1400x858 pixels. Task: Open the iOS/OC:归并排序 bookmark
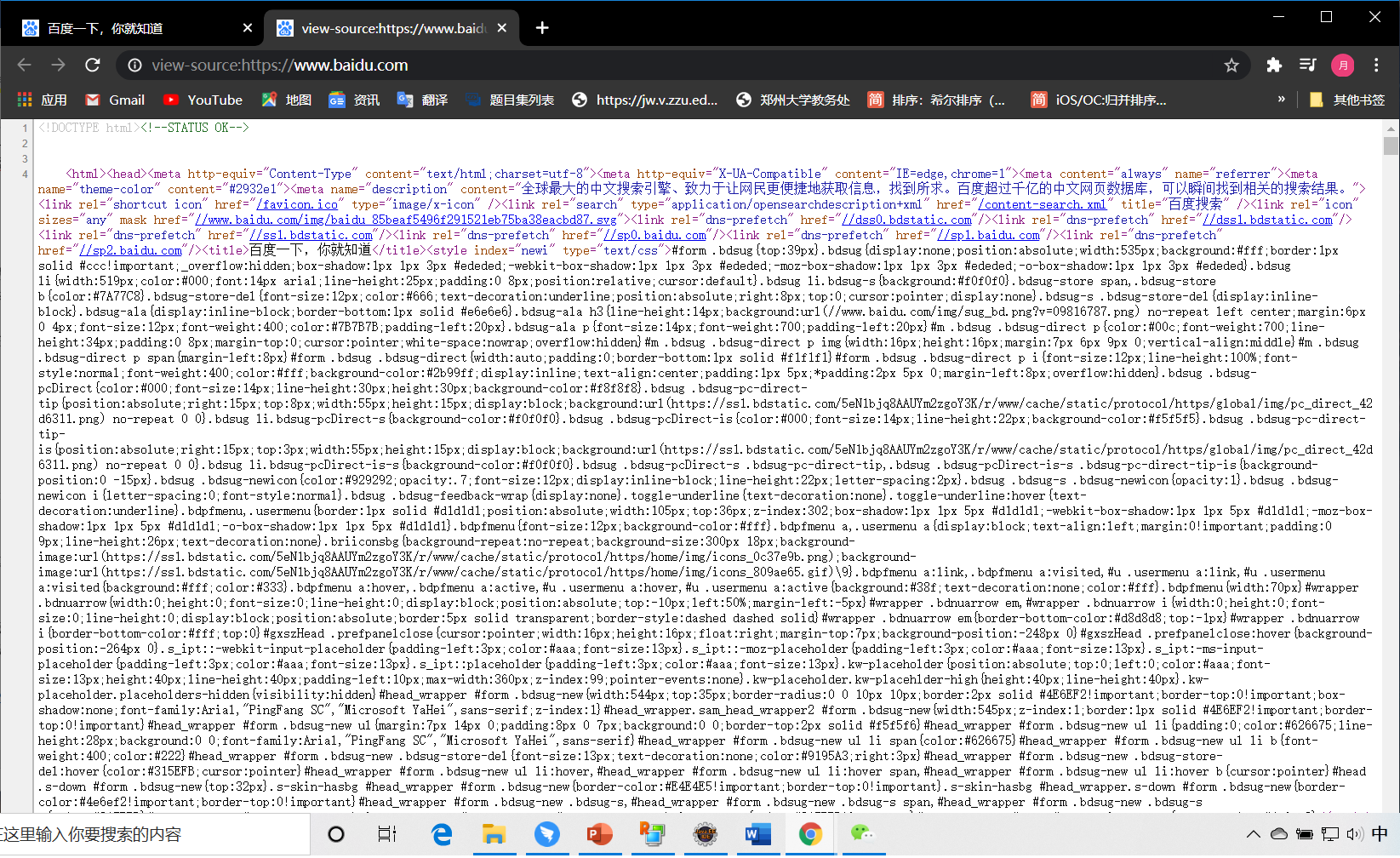pos(1098,100)
